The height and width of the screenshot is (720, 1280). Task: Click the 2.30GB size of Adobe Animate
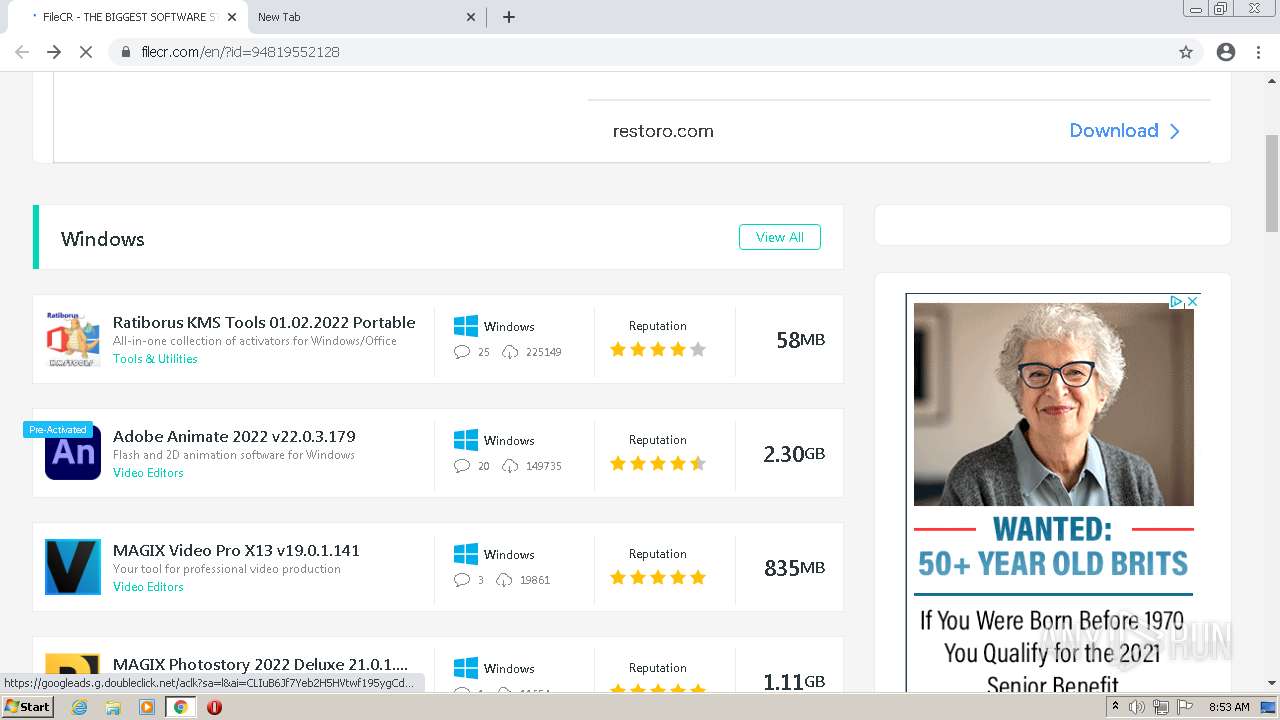[x=794, y=454]
